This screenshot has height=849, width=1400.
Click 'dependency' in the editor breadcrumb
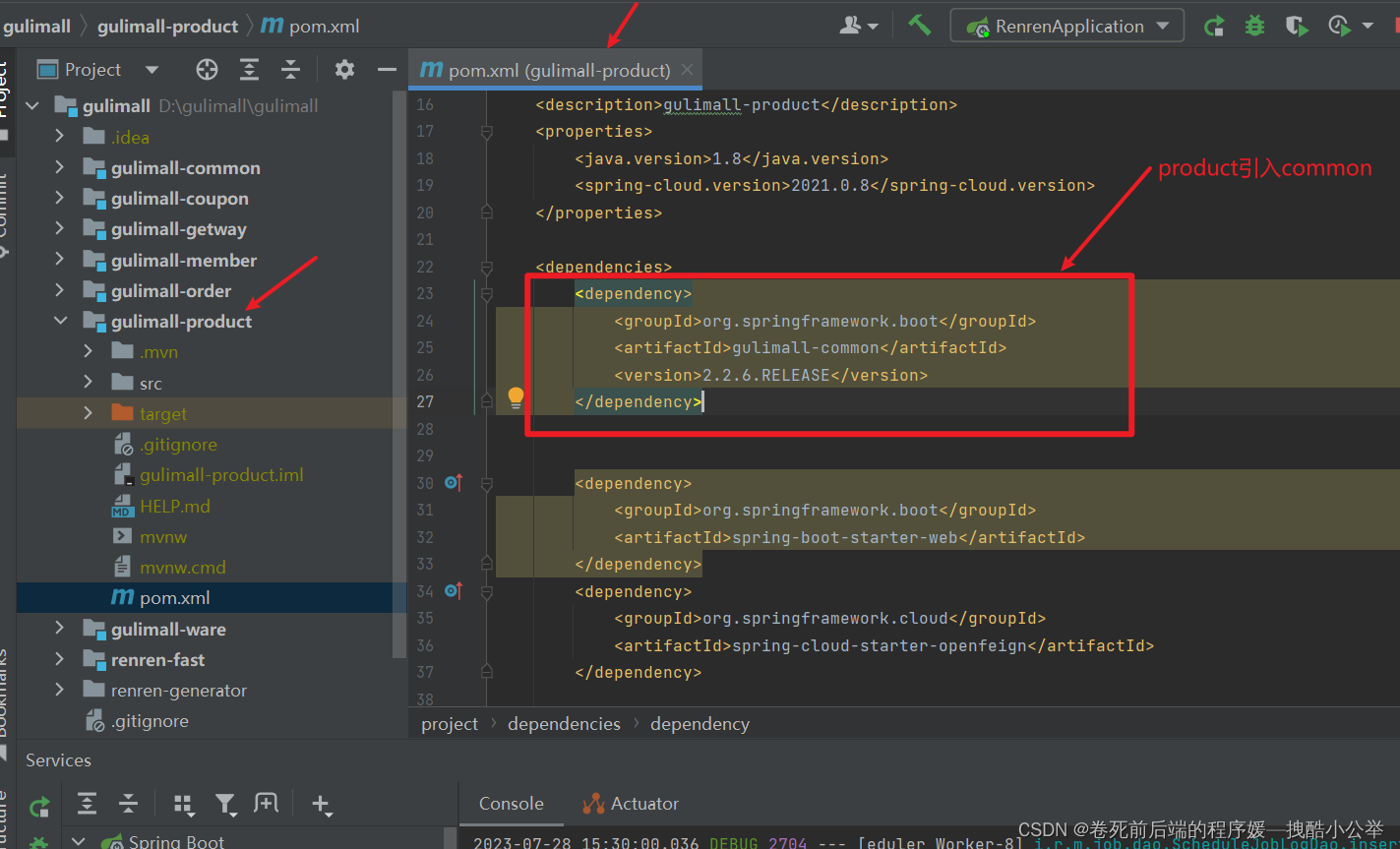click(700, 723)
